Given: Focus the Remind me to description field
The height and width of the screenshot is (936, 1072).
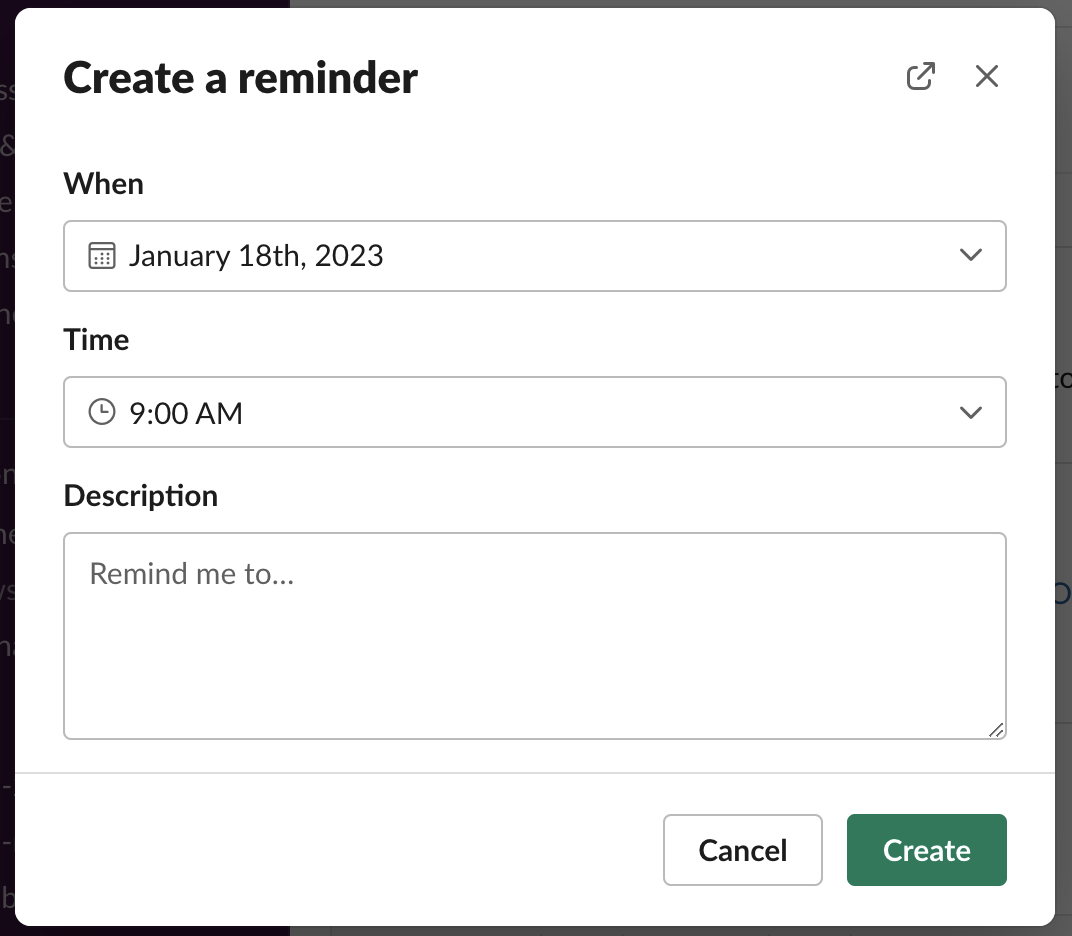Looking at the screenshot, I should tap(535, 636).
